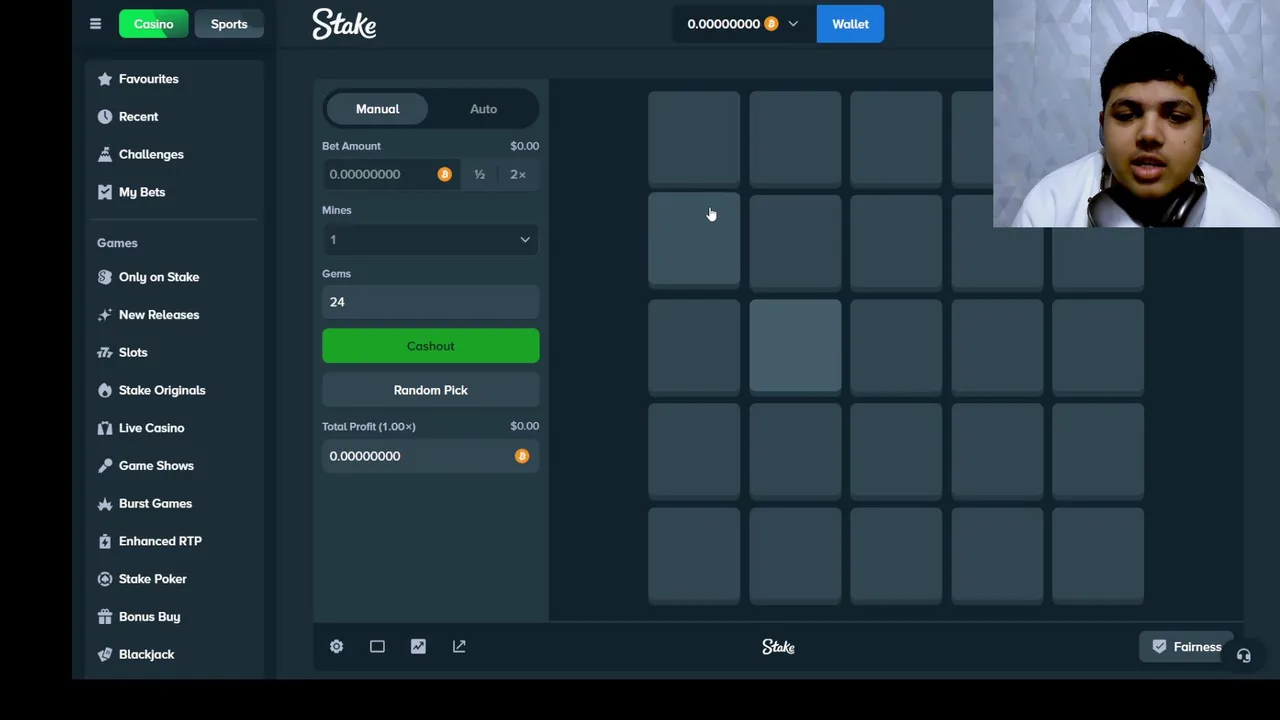
Task: Switch to Sports section
Action: point(229,24)
